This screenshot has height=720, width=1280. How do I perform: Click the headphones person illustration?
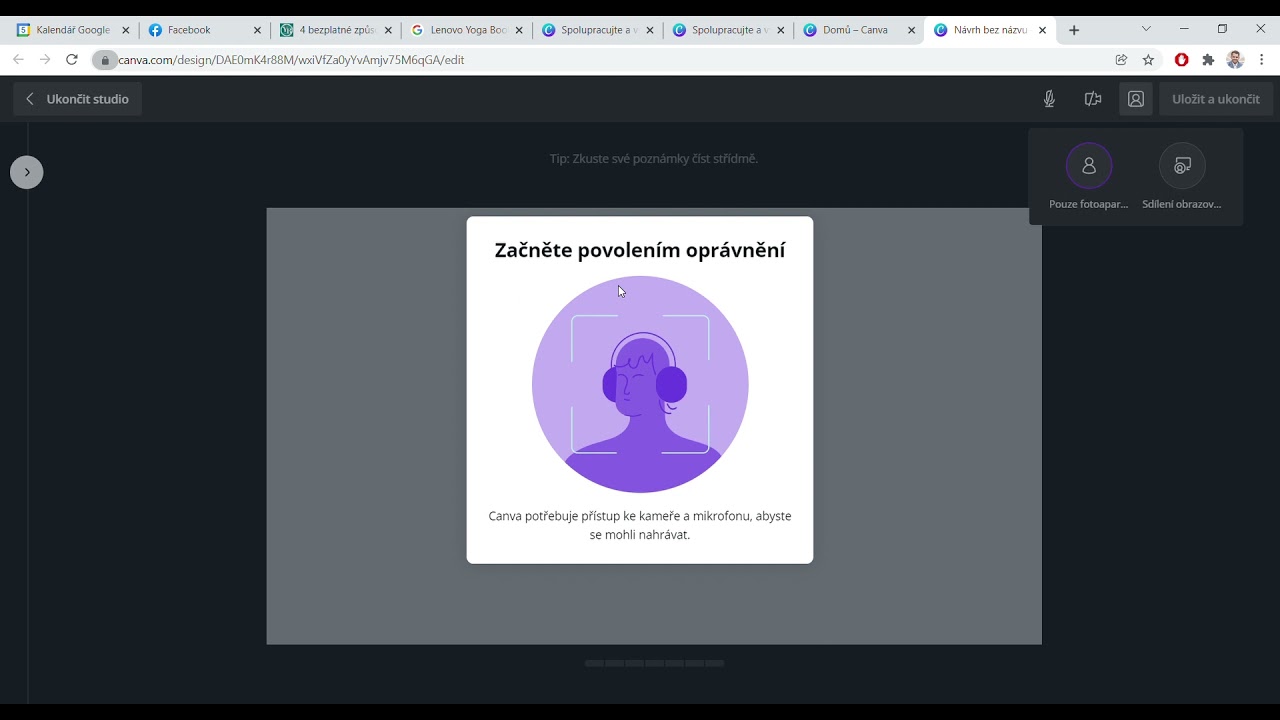pyautogui.click(x=640, y=384)
